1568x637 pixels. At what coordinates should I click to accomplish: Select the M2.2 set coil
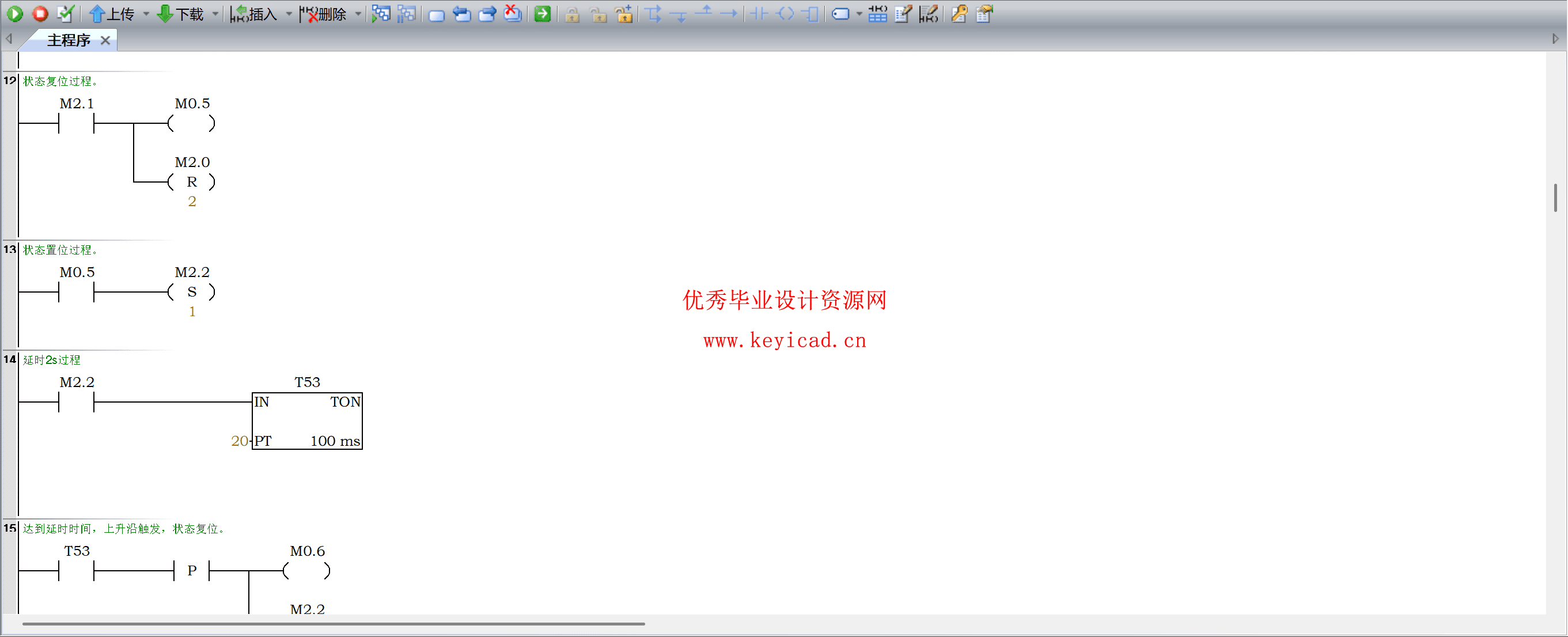(x=192, y=292)
